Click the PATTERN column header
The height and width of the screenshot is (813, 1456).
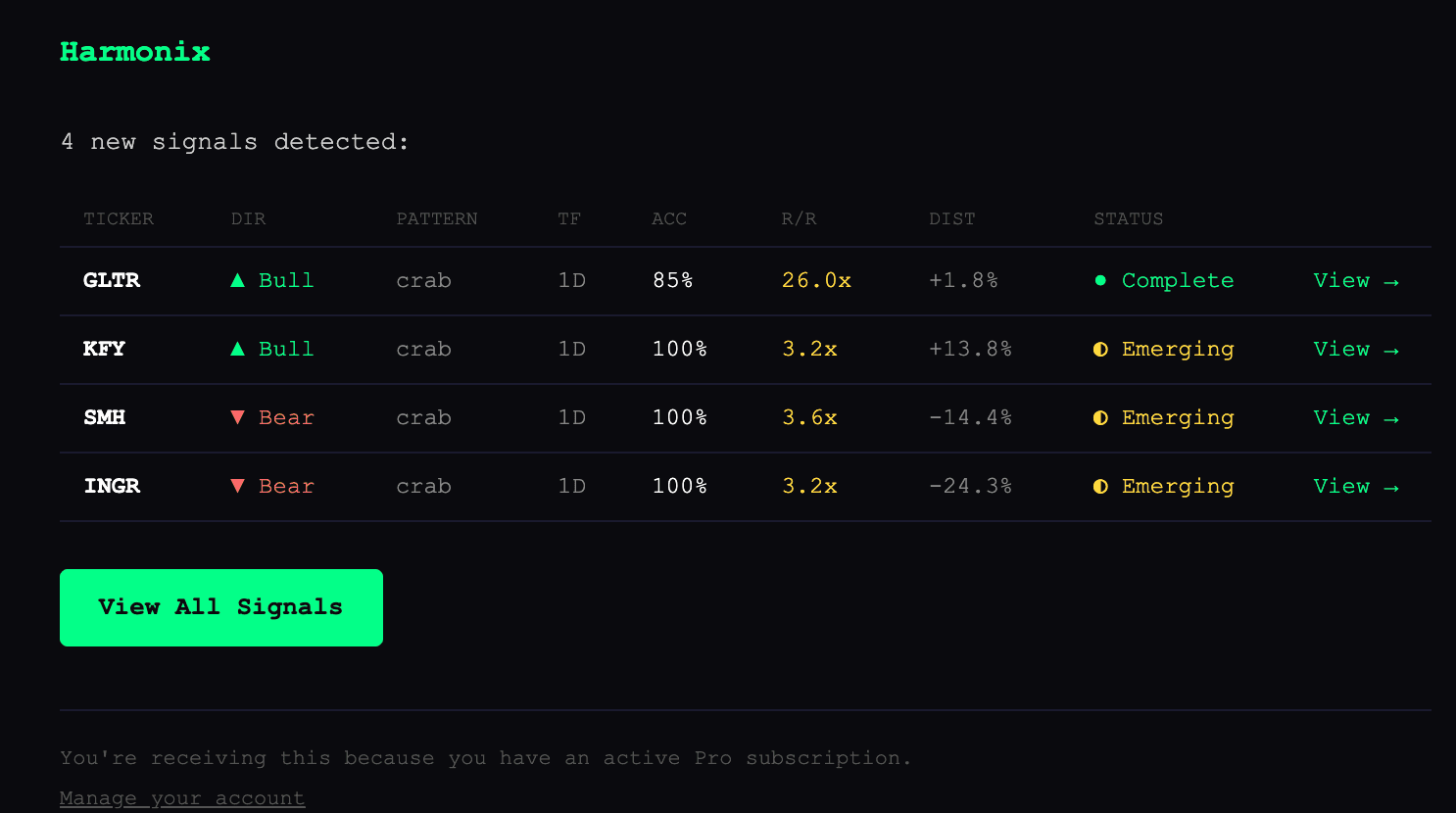[x=437, y=218]
